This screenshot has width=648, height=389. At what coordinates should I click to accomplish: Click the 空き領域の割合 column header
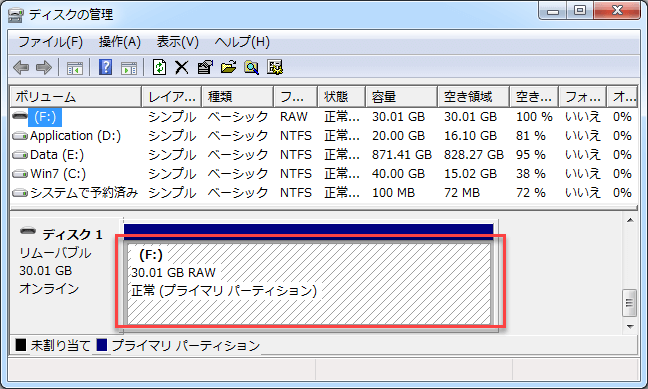[x=534, y=97]
